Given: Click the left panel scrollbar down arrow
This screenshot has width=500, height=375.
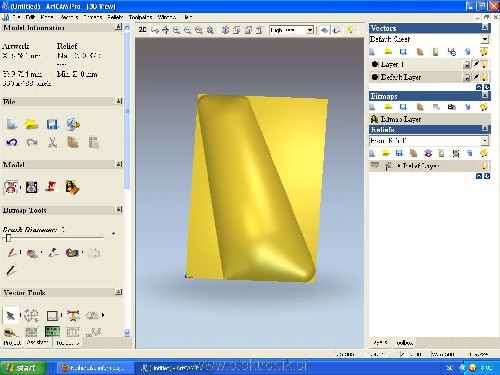Looking at the screenshot, I should [x=127, y=333].
